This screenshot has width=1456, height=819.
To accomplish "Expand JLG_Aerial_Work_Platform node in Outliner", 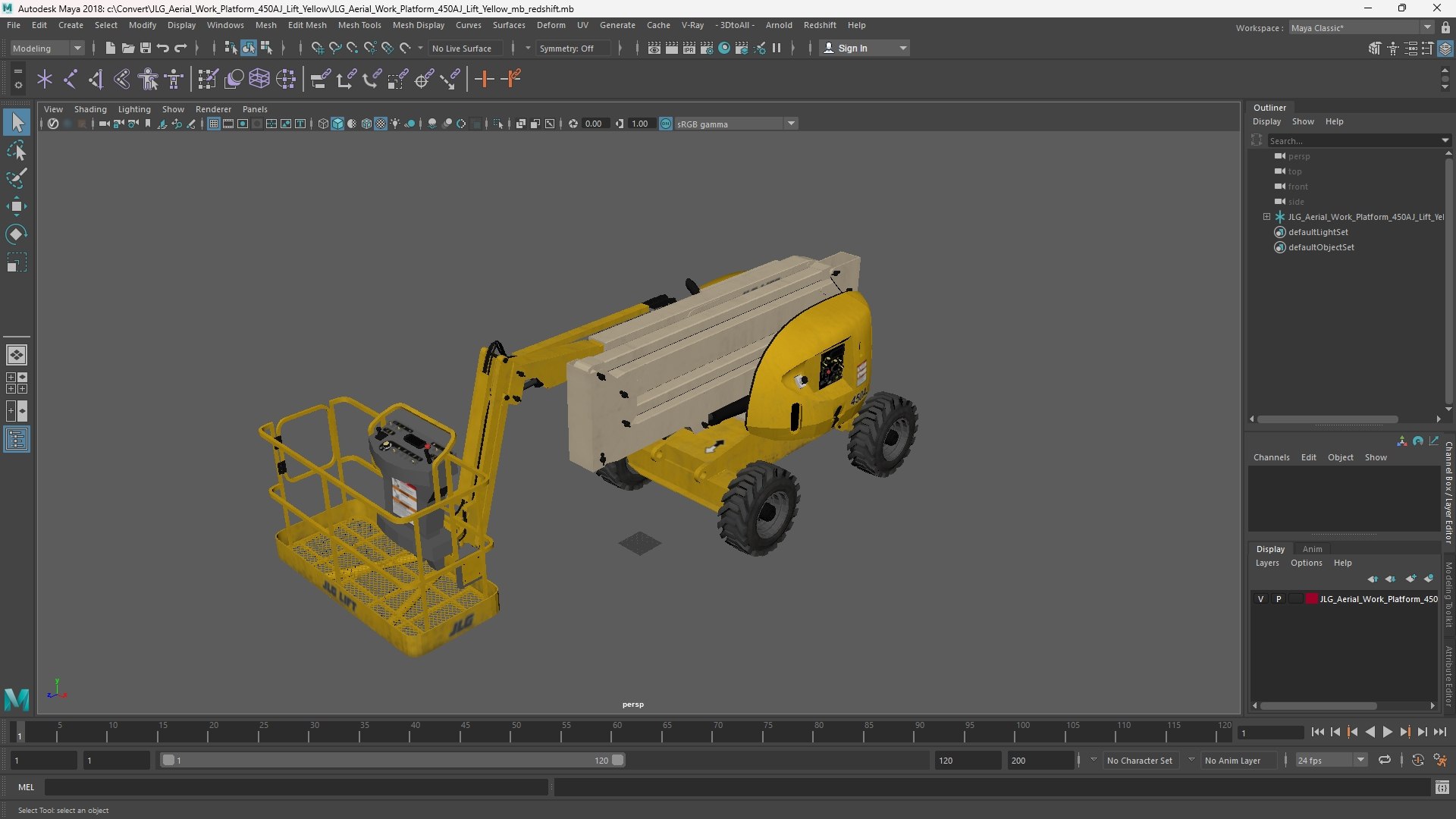I will click(1266, 217).
